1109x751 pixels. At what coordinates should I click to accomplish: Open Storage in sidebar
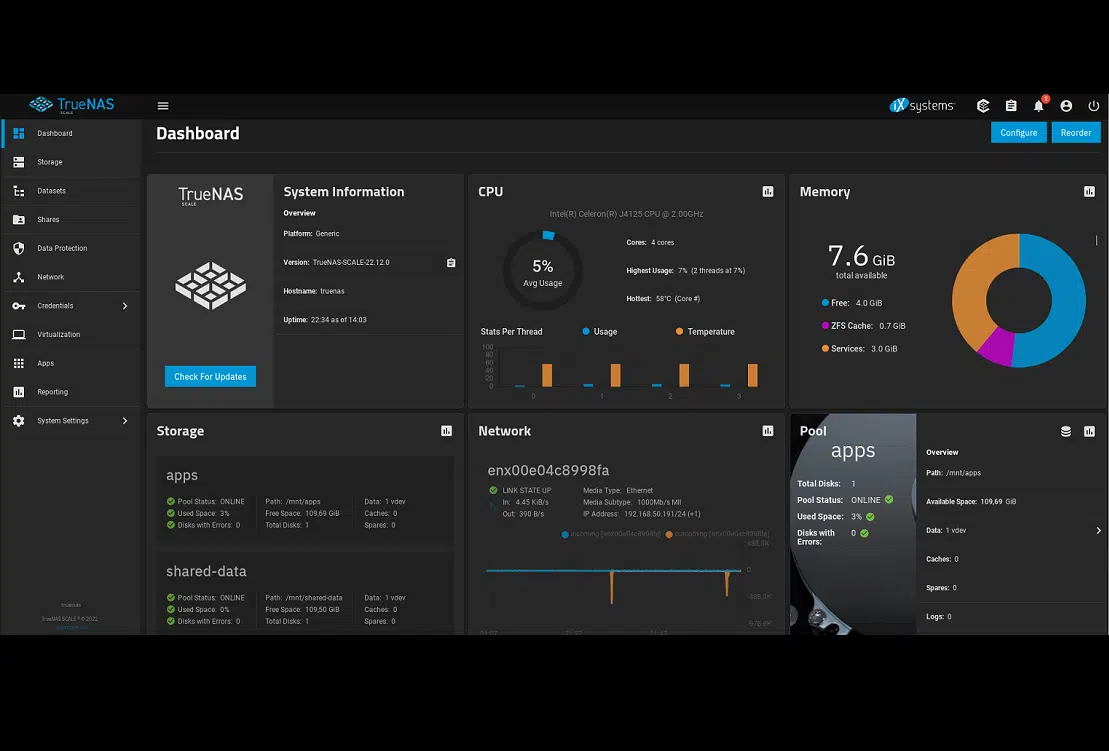(71, 162)
